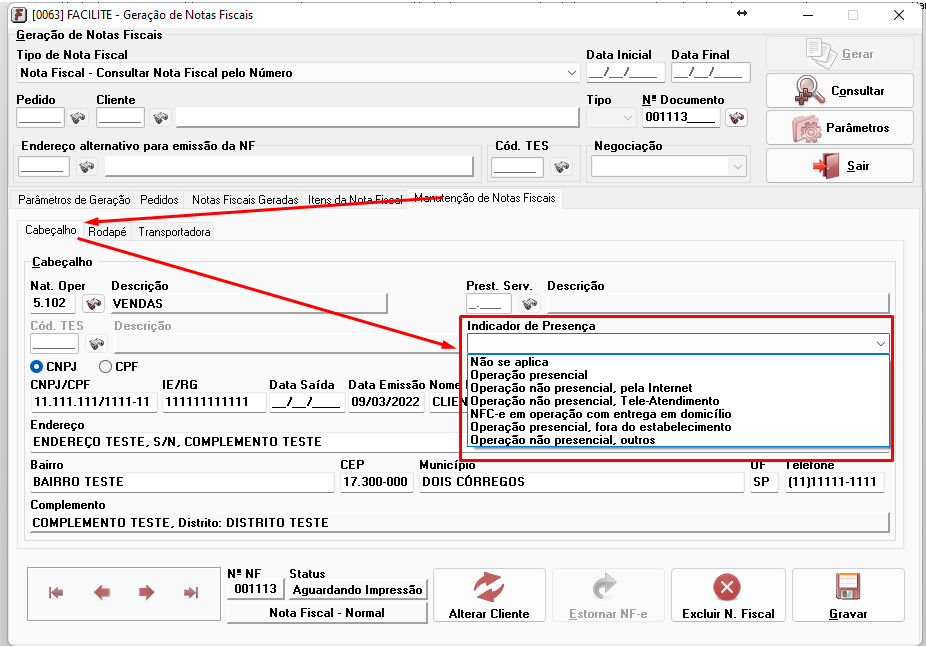Click the IE/RG field
Screen dimensions: 926x647
(x=214, y=402)
